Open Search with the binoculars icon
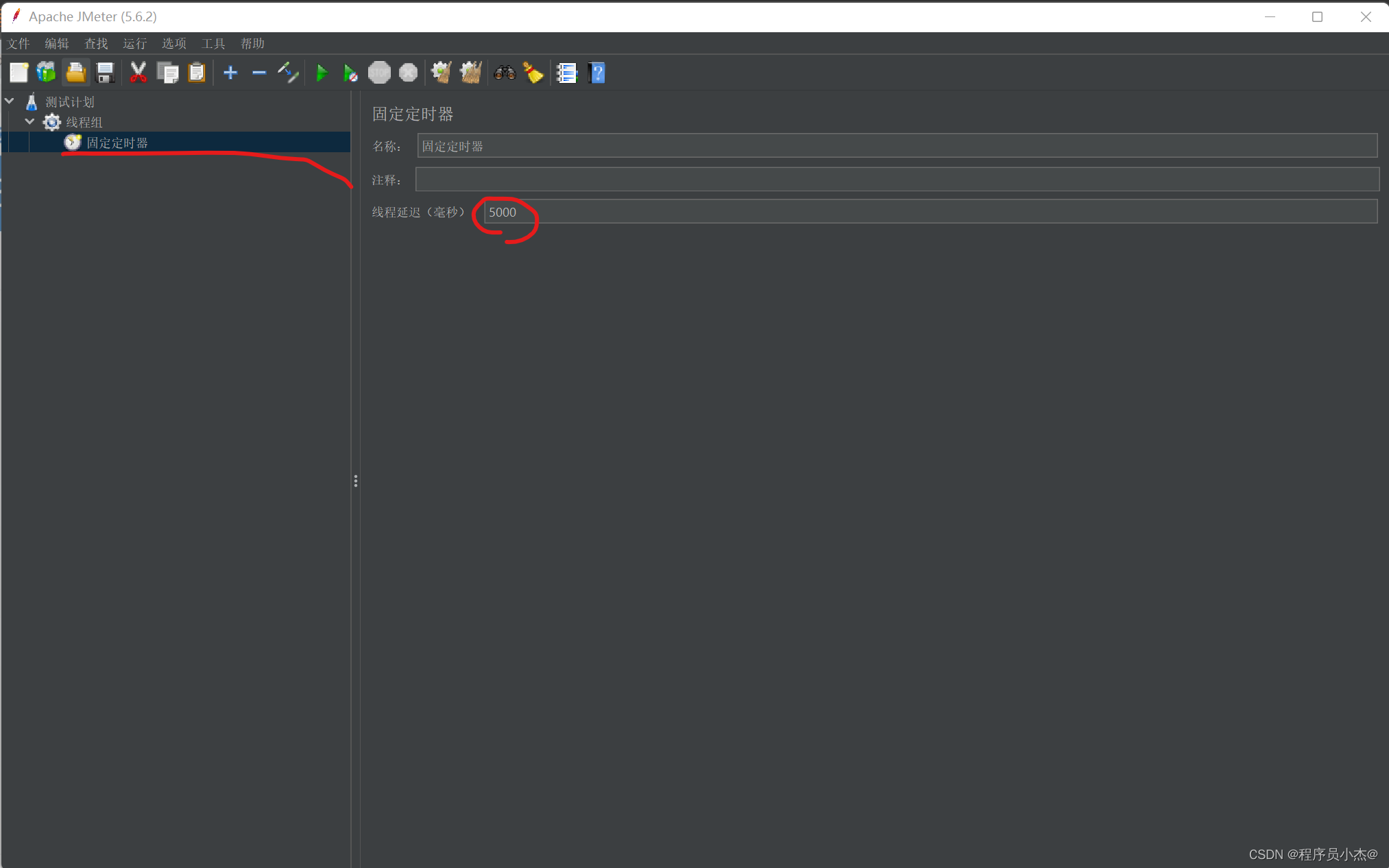Viewport: 1389px width, 868px height. [505, 73]
